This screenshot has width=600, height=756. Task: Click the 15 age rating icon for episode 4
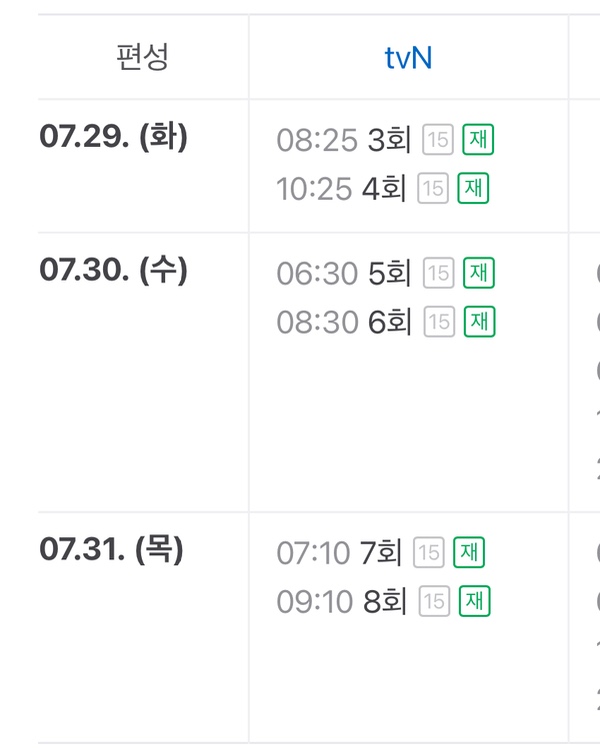pos(433,188)
